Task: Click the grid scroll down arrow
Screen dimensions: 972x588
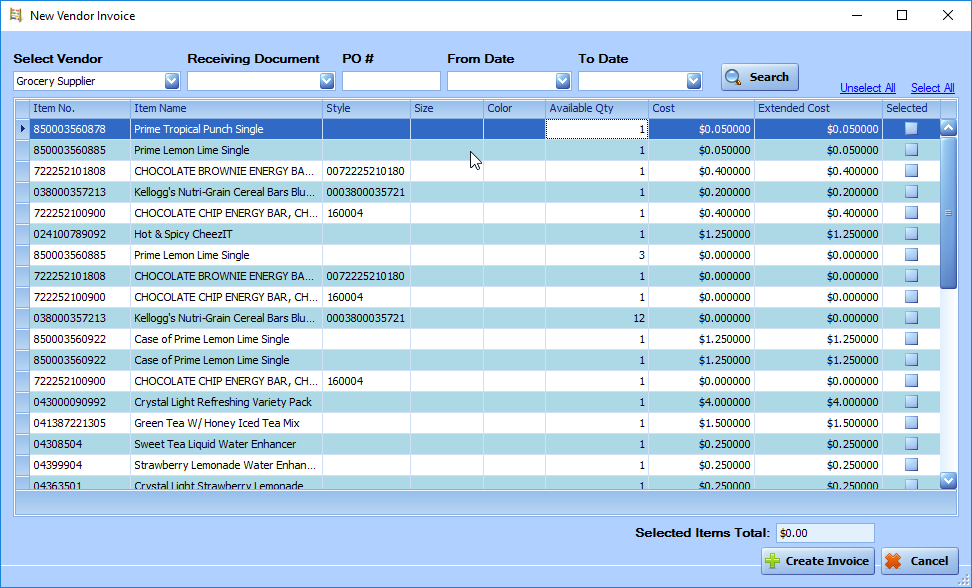Action: click(948, 481)
